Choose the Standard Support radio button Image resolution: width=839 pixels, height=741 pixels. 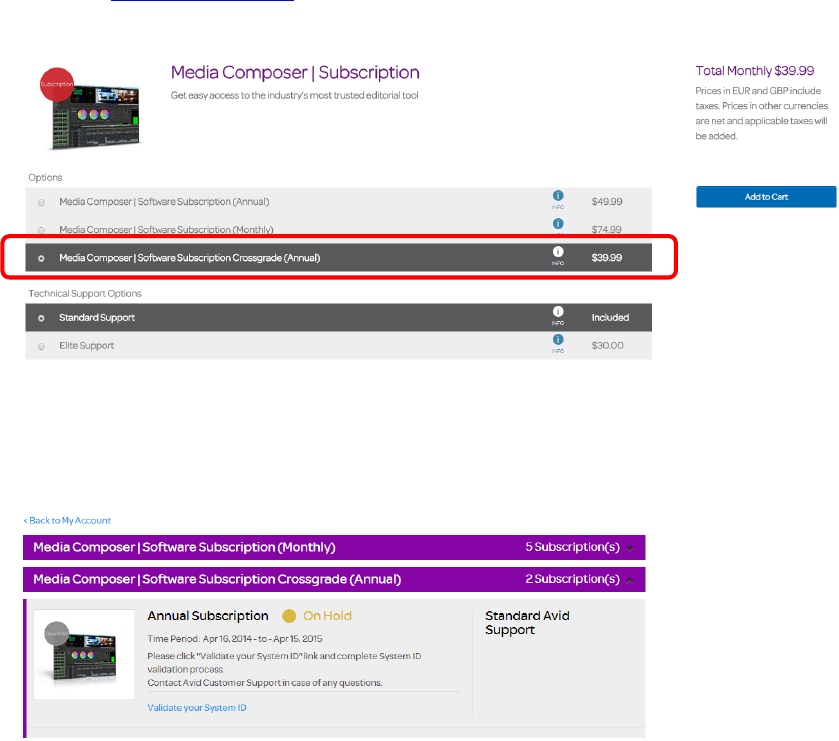[41, 318]
